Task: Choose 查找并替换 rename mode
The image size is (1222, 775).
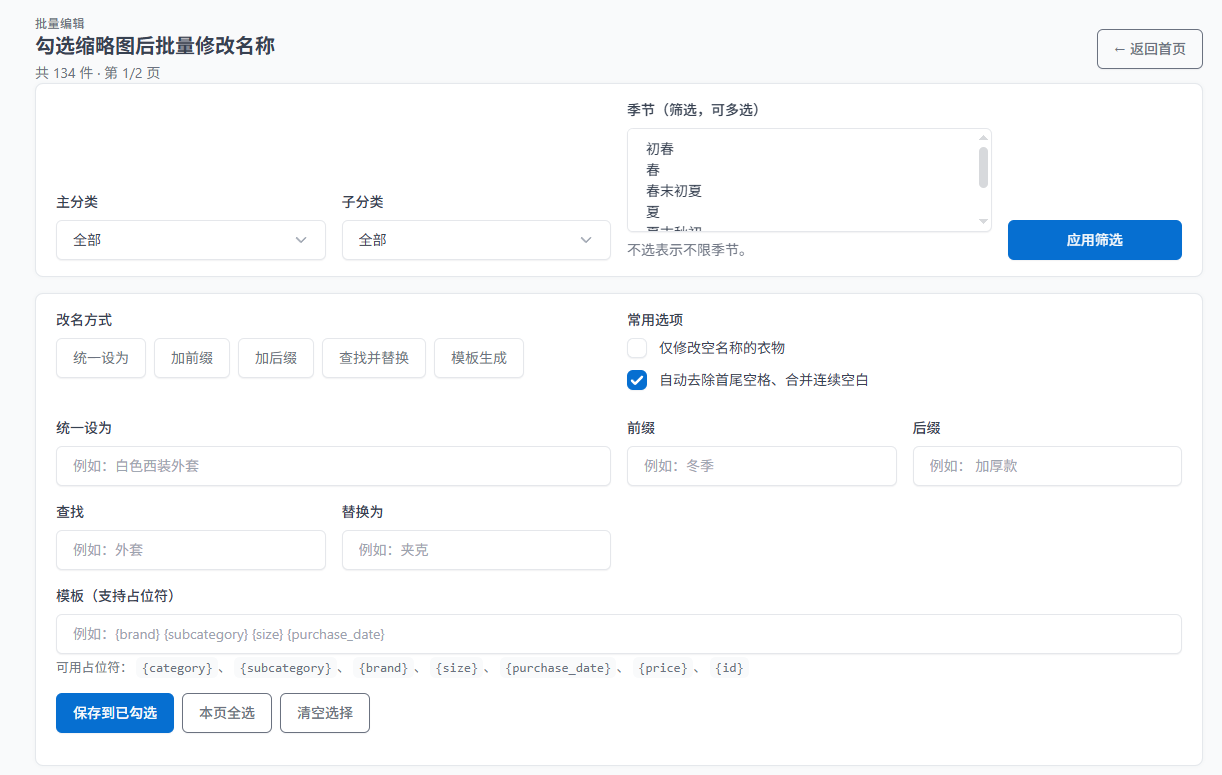Action: (373, 358)
